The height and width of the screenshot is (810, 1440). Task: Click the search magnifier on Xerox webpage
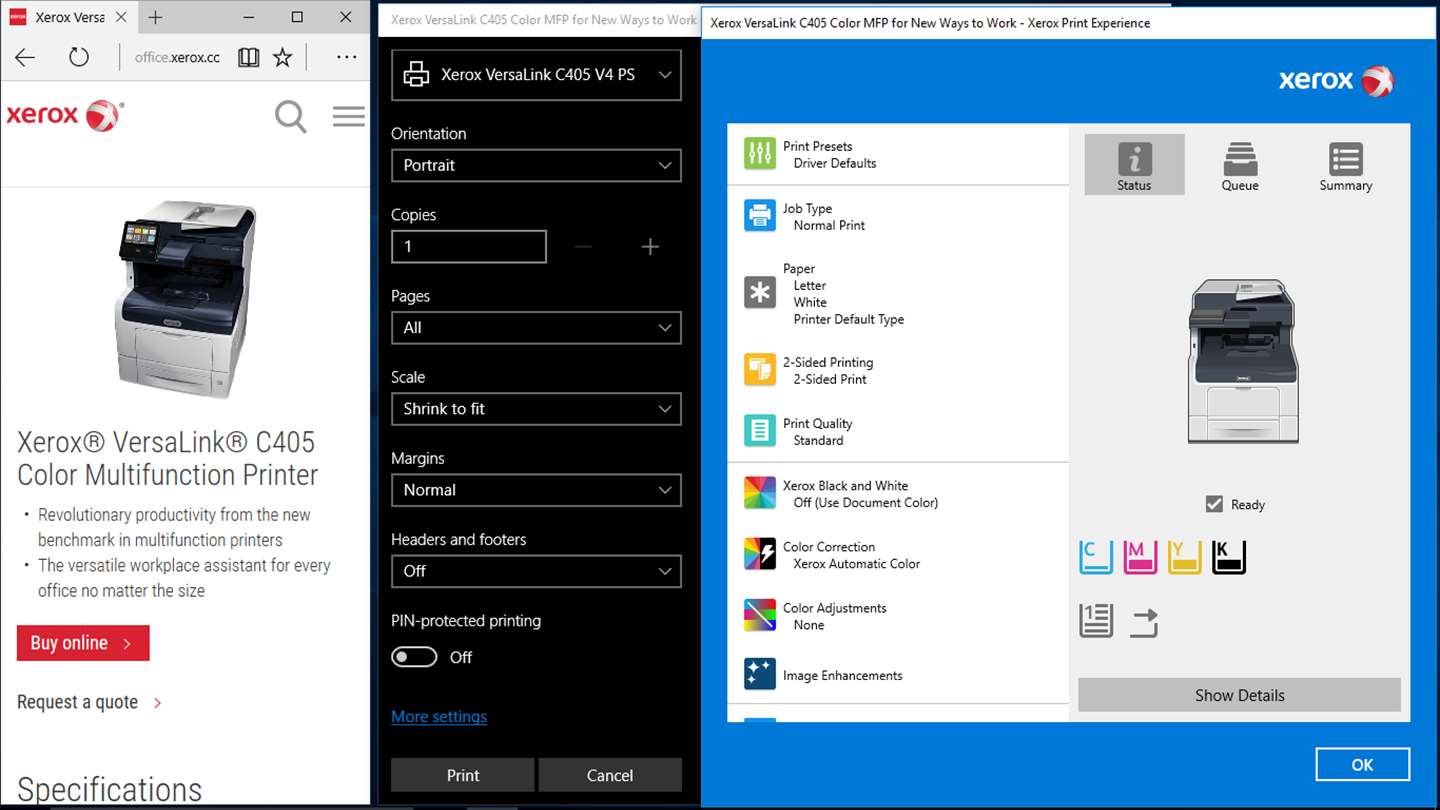click(x=291, y=117)
